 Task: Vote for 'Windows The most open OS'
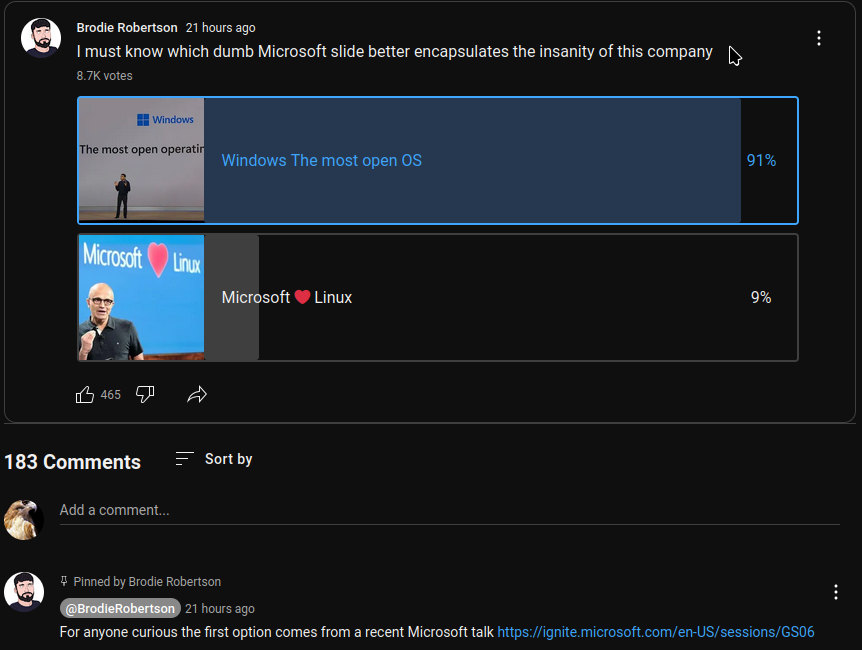click(438, 160)
